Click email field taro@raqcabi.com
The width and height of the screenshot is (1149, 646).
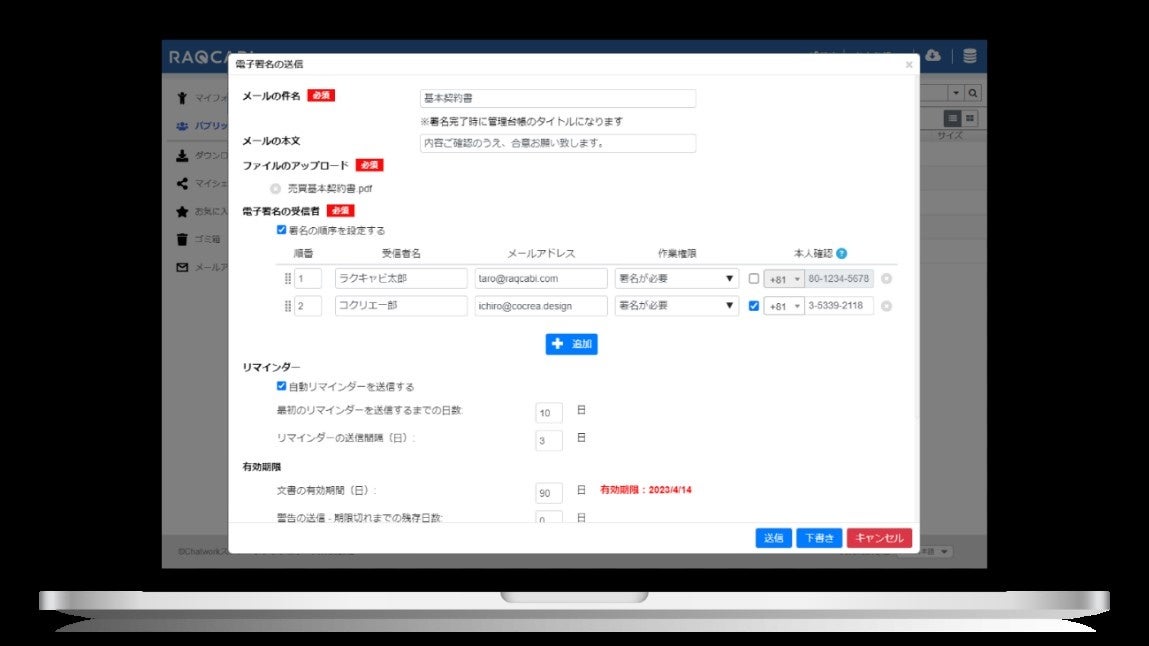541,278
